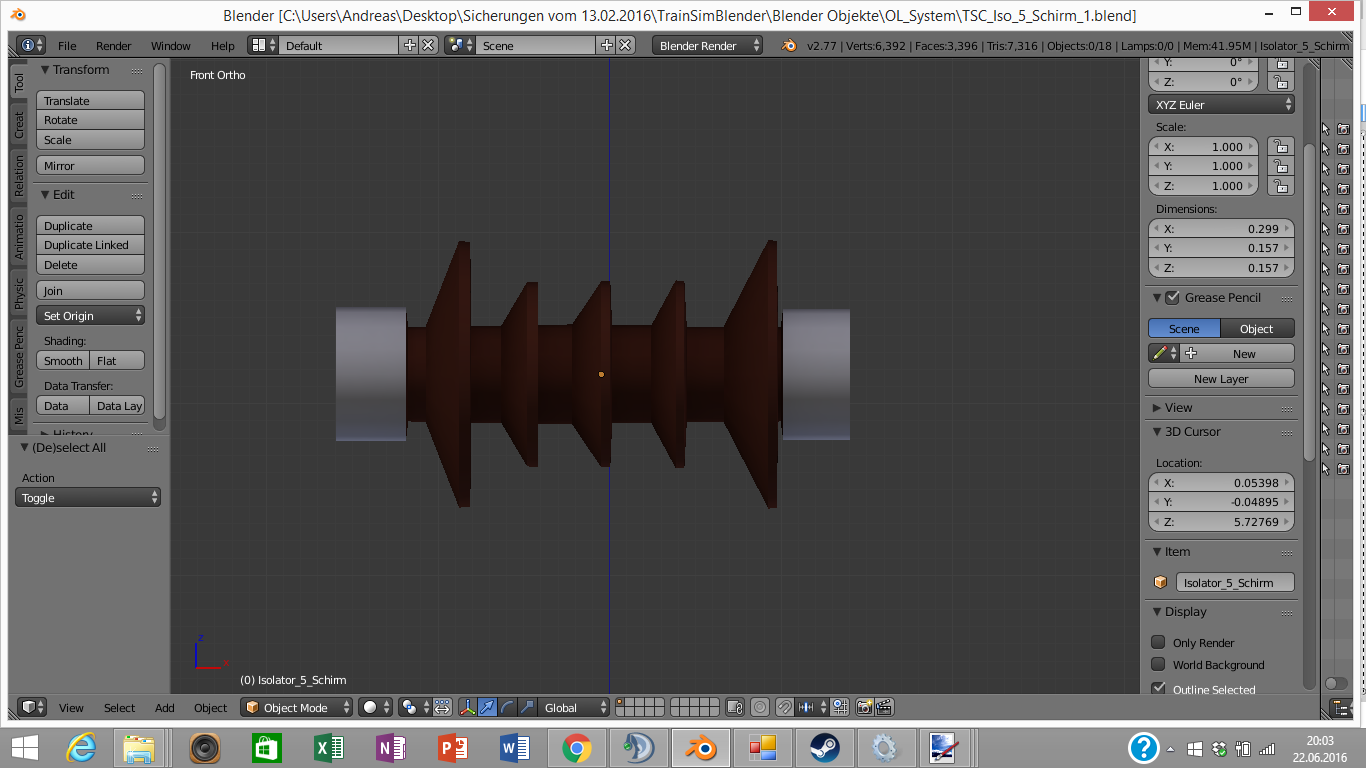Click the Blender logo in info header
Viewport: 1366px width, 768px height.
[789, 46]
